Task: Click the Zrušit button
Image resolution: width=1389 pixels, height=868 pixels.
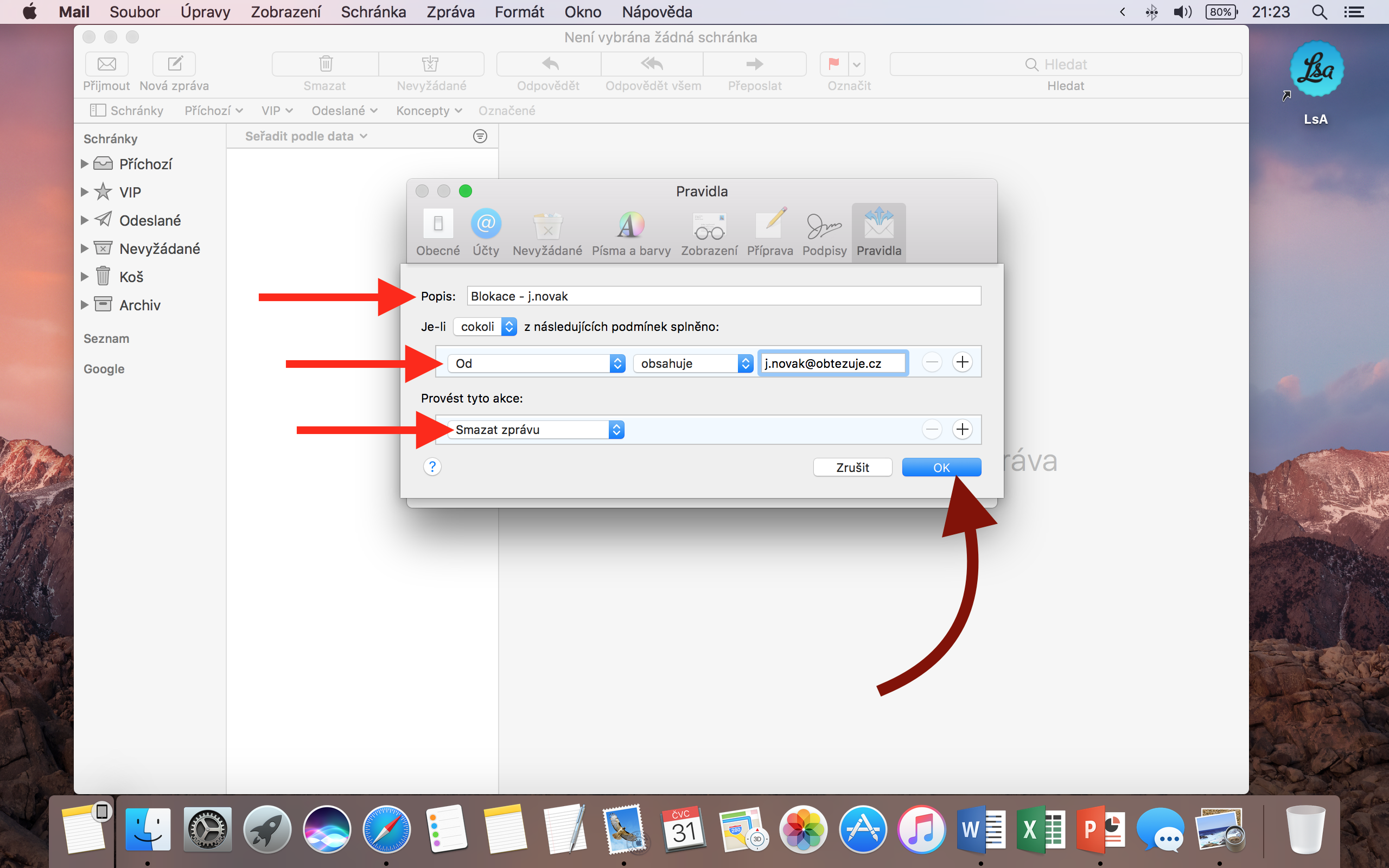Action: coord(852,467)
